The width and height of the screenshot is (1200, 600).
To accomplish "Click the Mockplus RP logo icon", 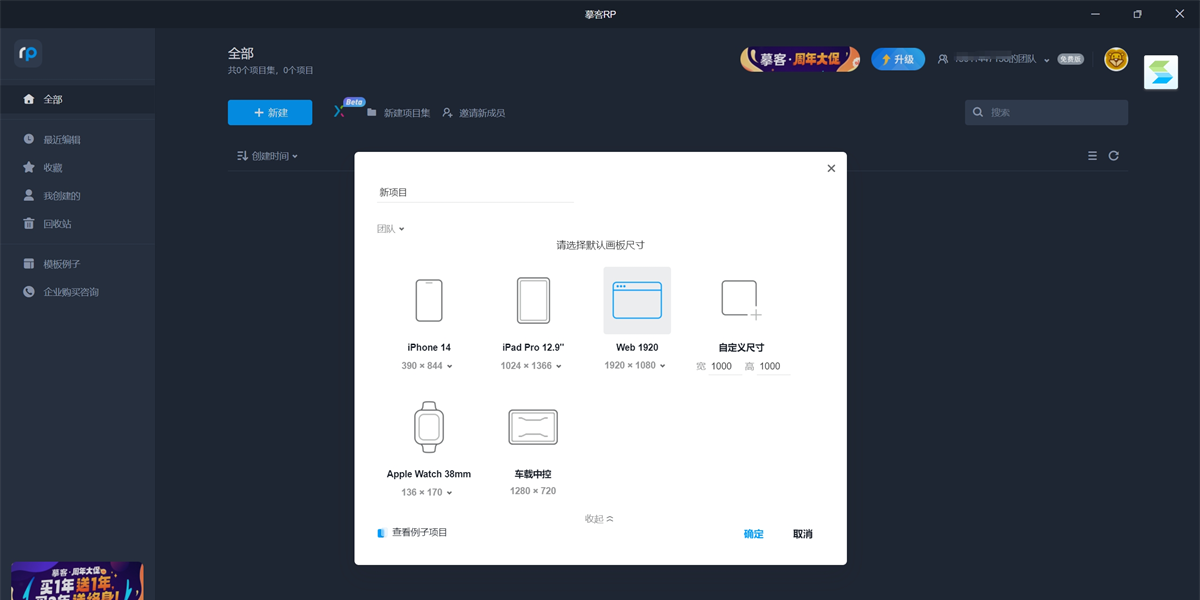I will [28, 53].
